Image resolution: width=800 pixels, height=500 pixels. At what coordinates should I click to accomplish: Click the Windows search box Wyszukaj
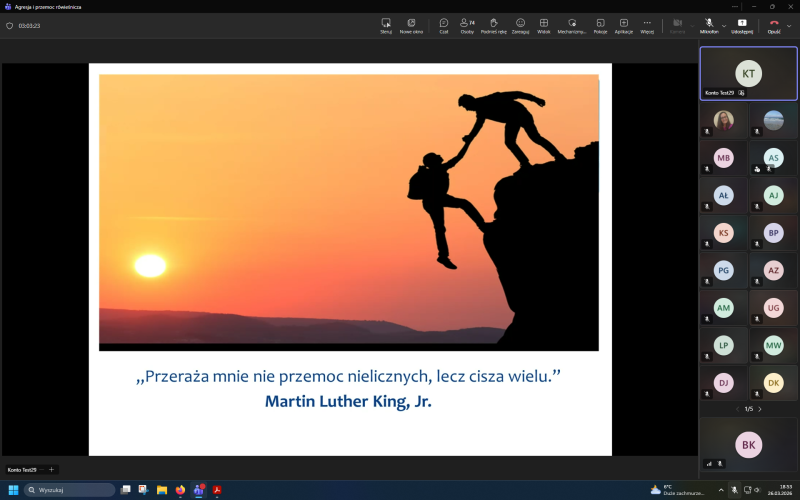pos(70,490)
